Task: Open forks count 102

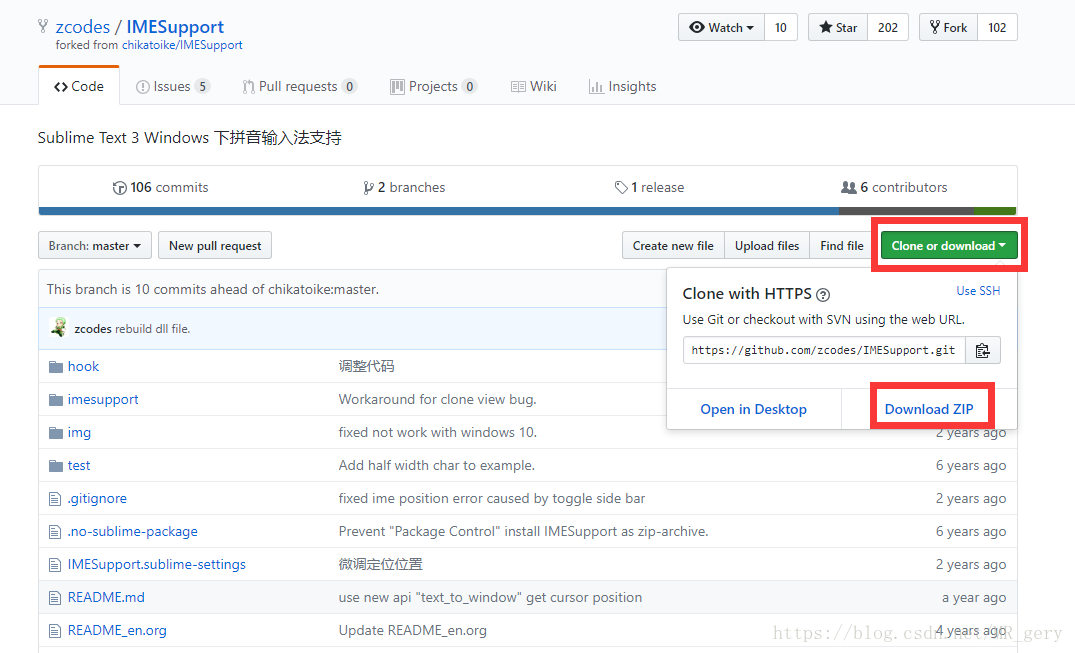Action: (x=997, y=27)
